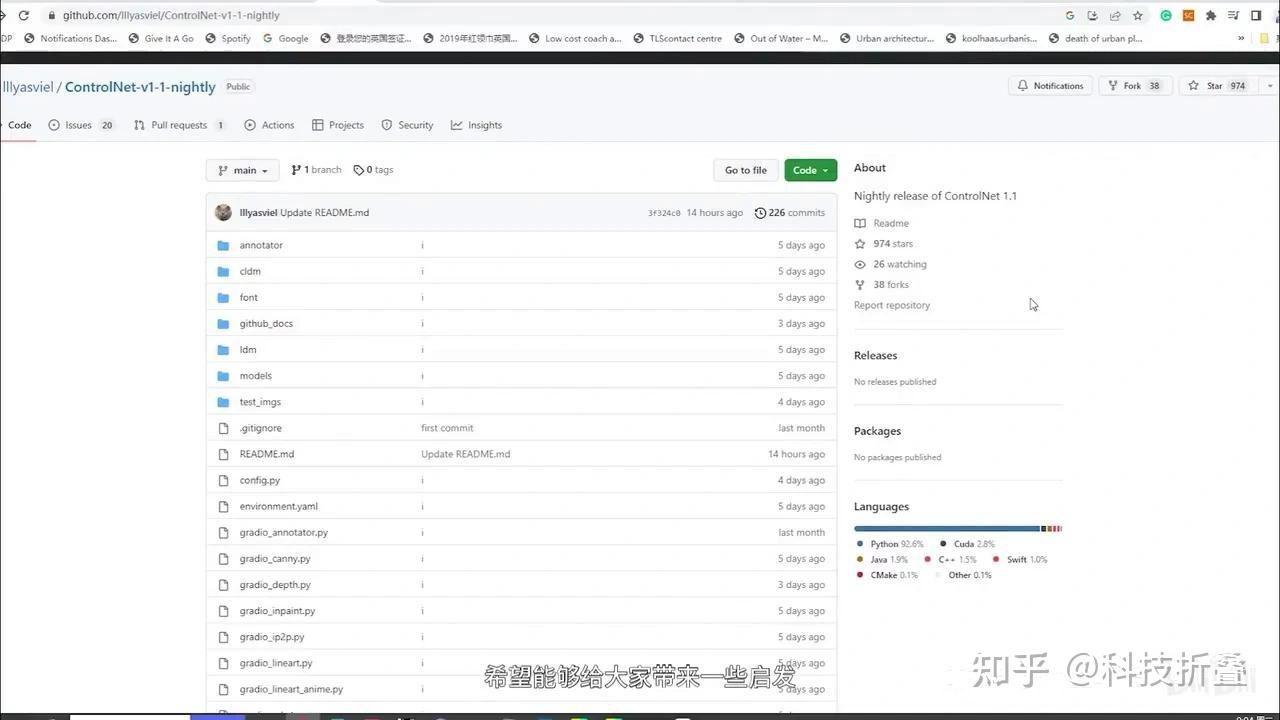1280x720 pixels.
Task: Open commit hash 3f324c0
Action: tap(664, 213)
